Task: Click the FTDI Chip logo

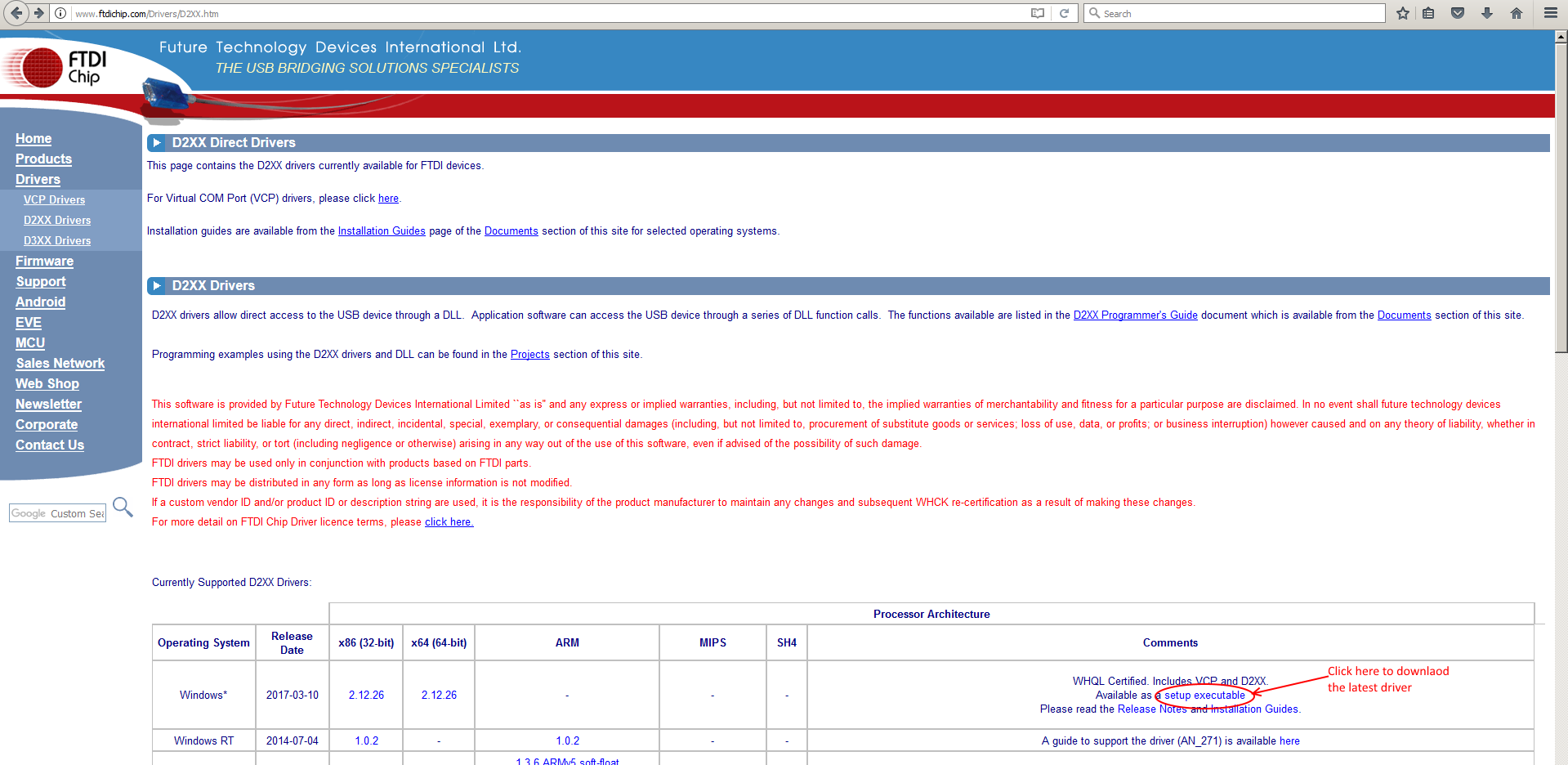Action: (x=56, y=68)
